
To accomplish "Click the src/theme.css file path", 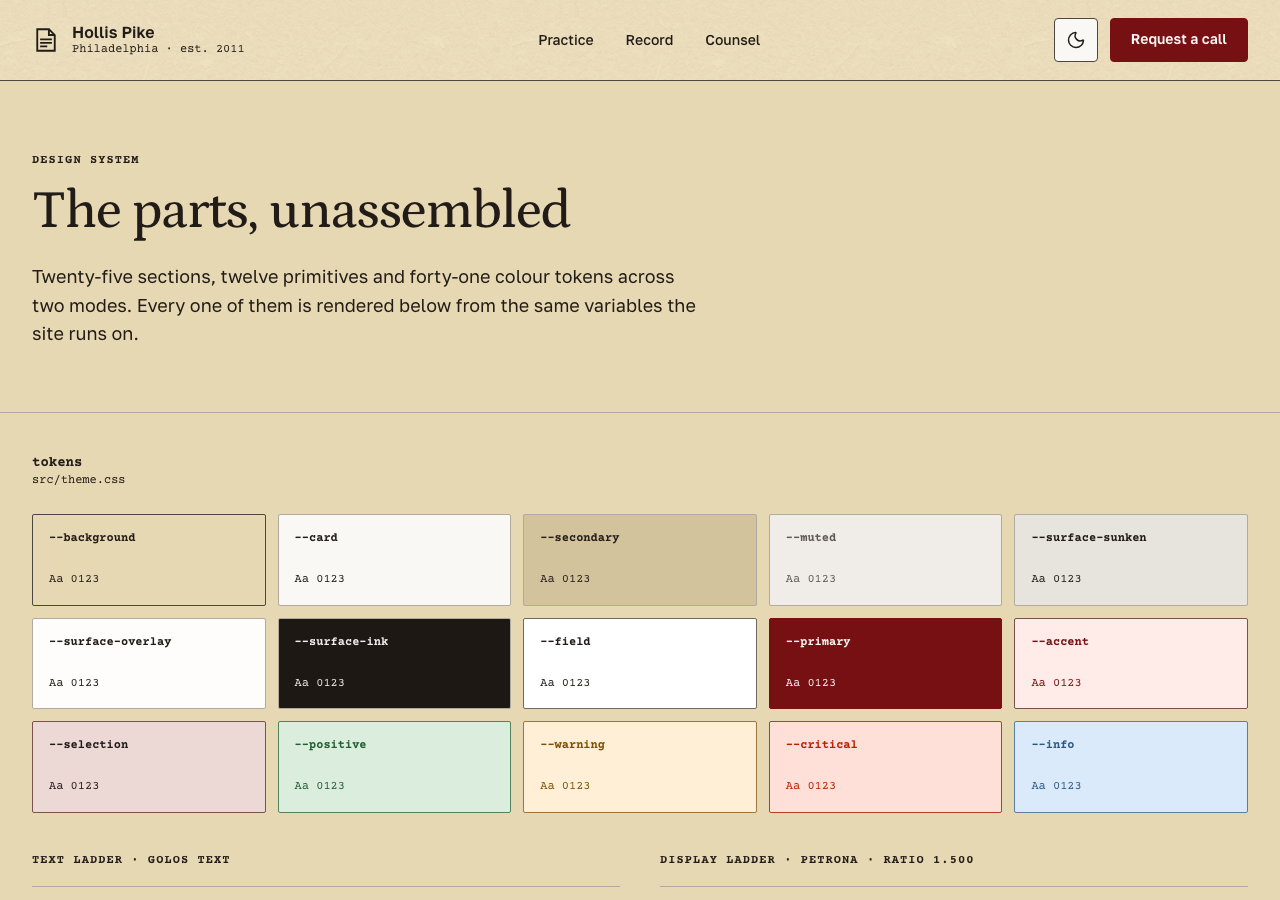I will (79, 480).
